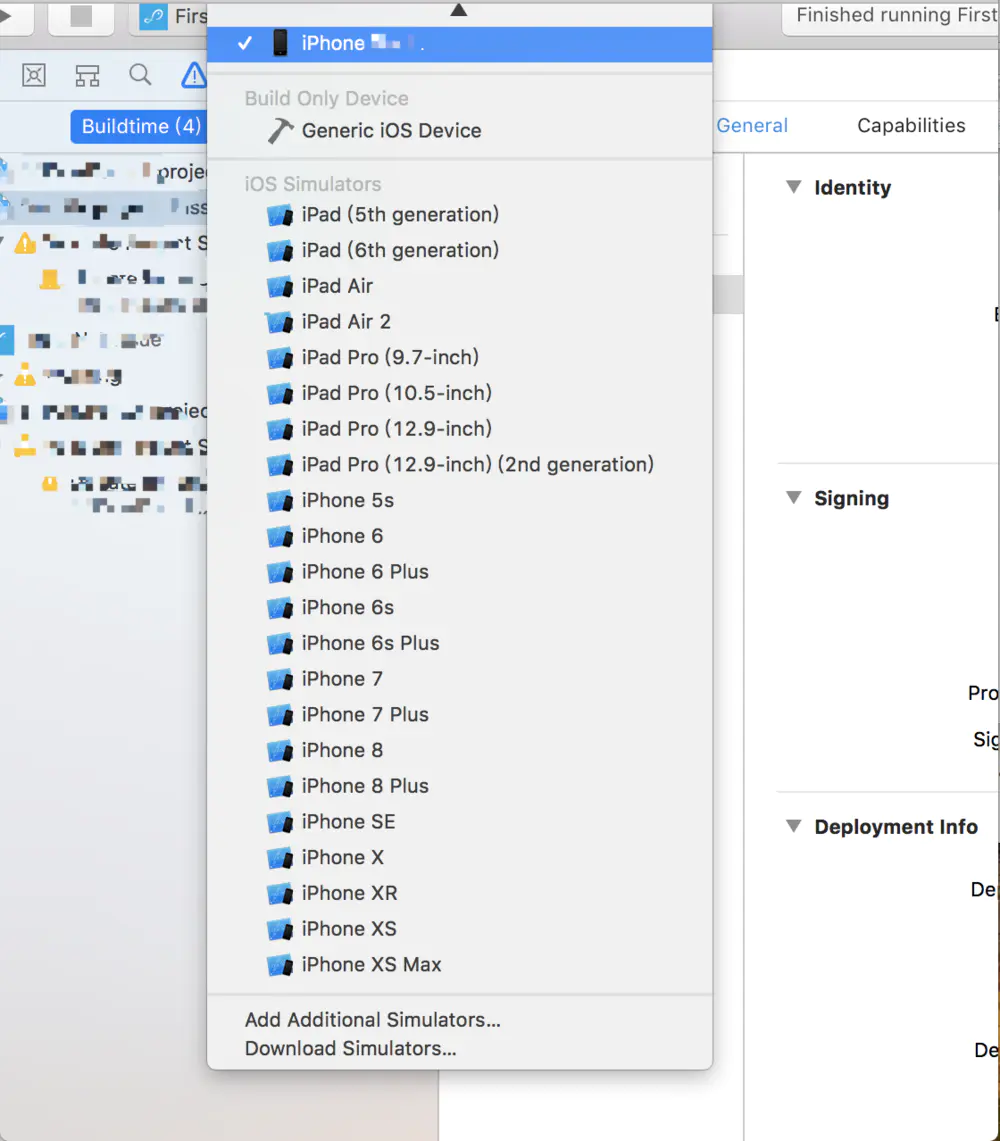
Task: Choose iPad Pro (12.9-inch) (2nd generation)
Action: pos(459,464)
